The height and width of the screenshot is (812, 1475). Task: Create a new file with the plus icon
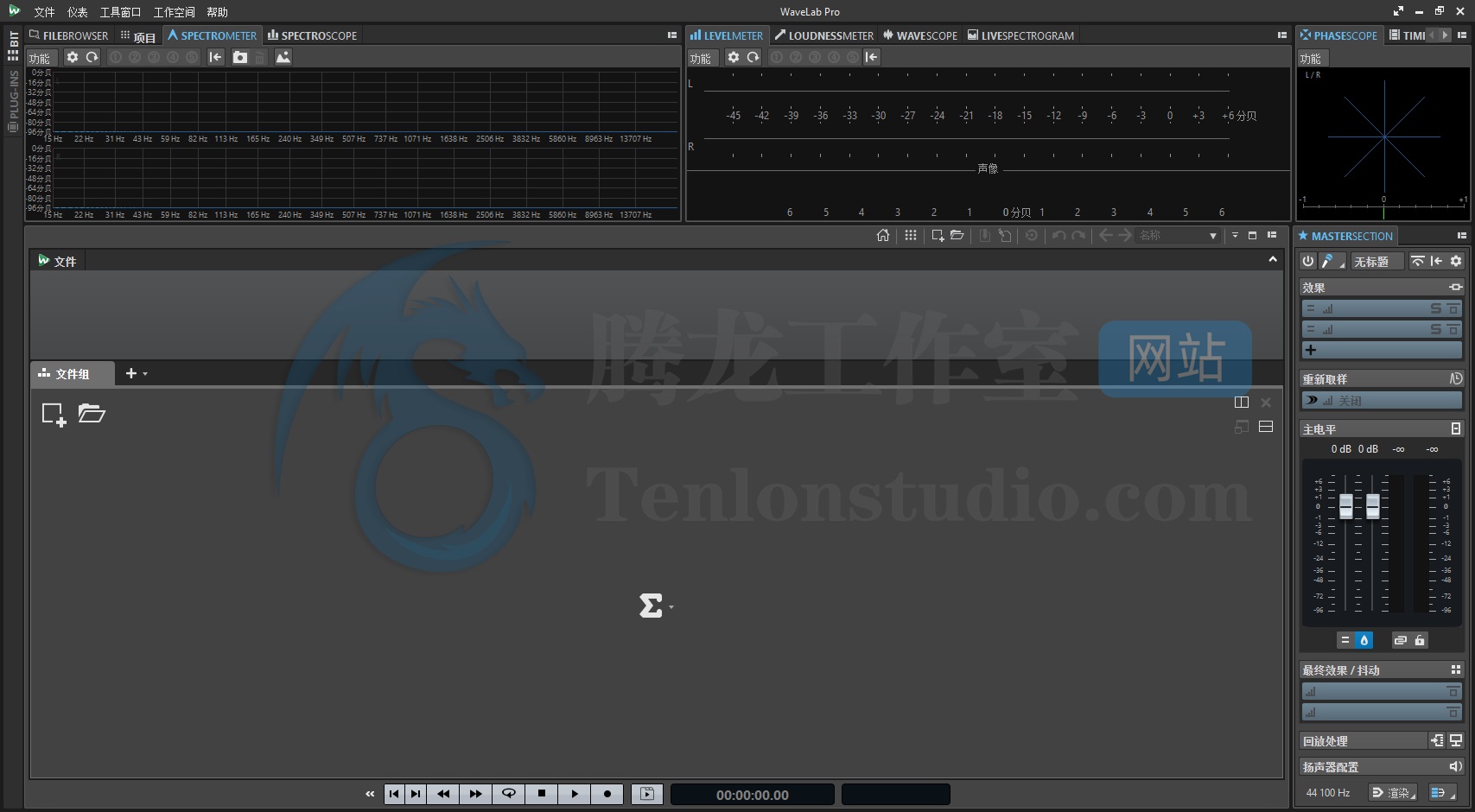(x=54, y=415)
